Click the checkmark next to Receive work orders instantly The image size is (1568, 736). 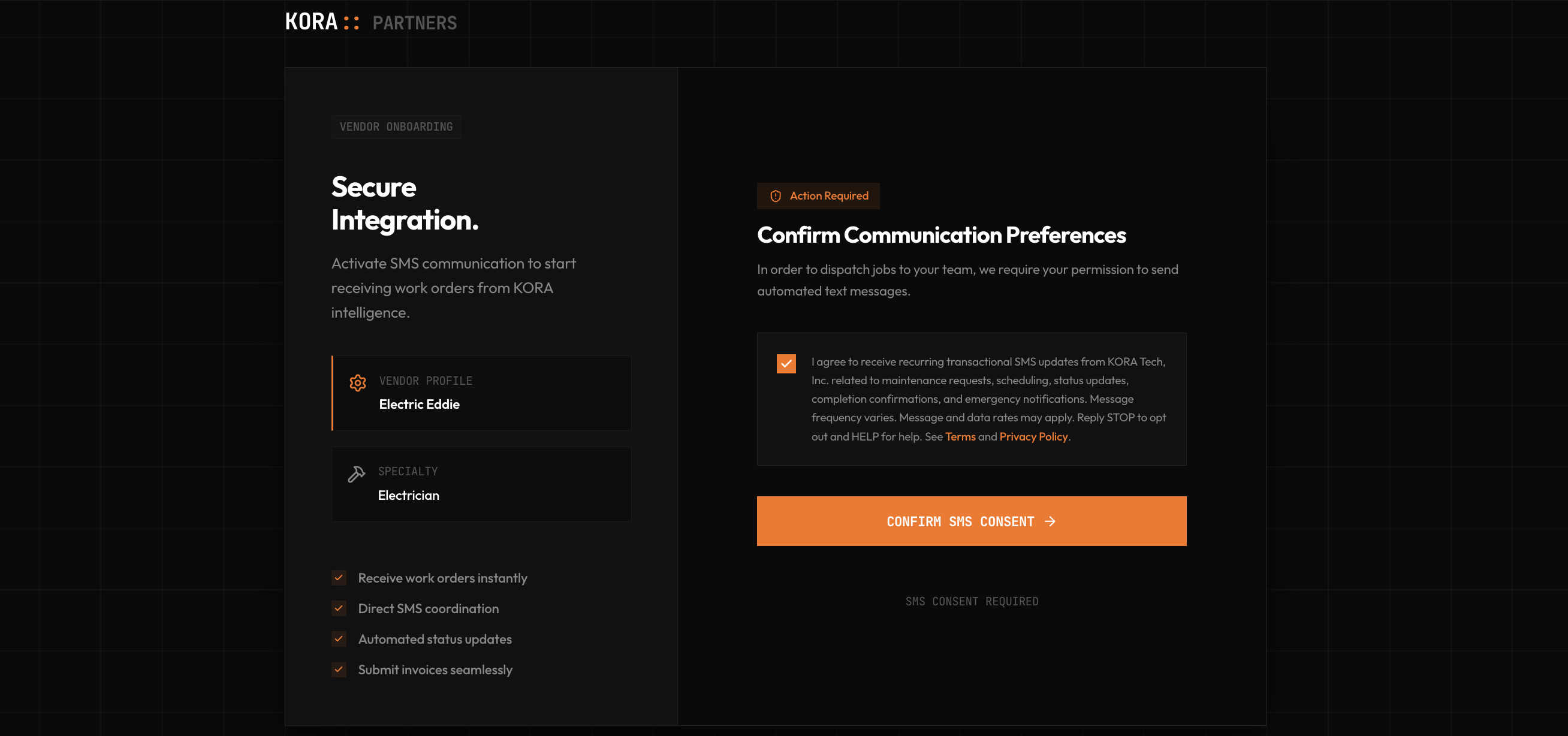tap(339, 577)
